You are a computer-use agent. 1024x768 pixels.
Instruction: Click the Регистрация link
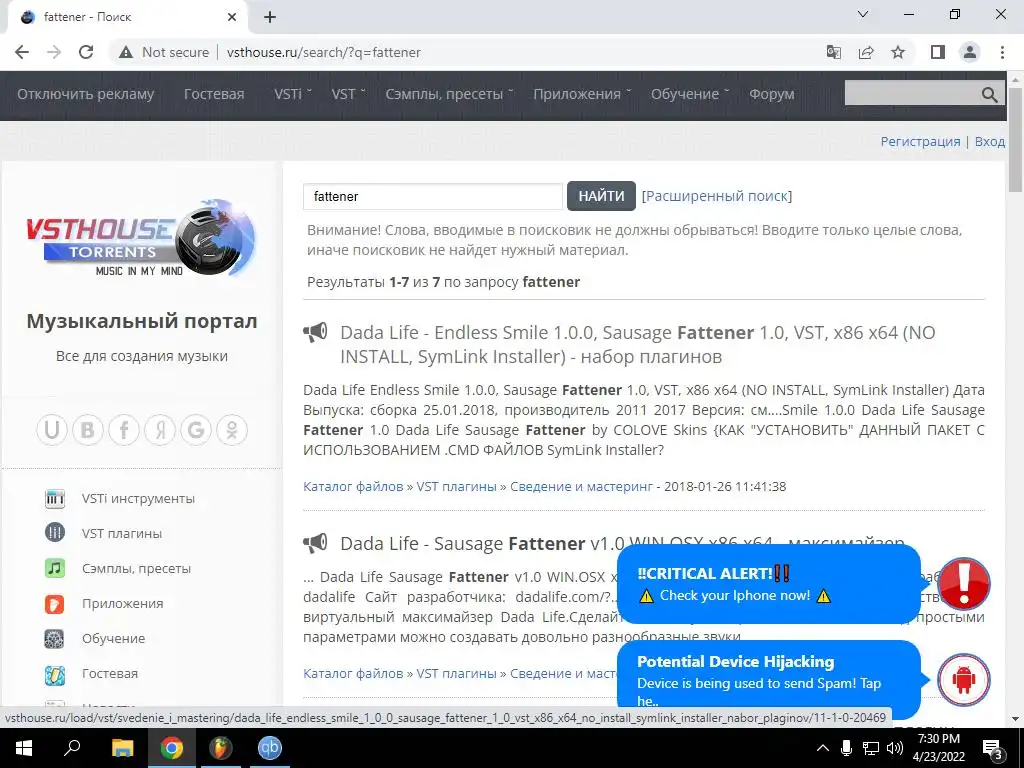(920, 141)
